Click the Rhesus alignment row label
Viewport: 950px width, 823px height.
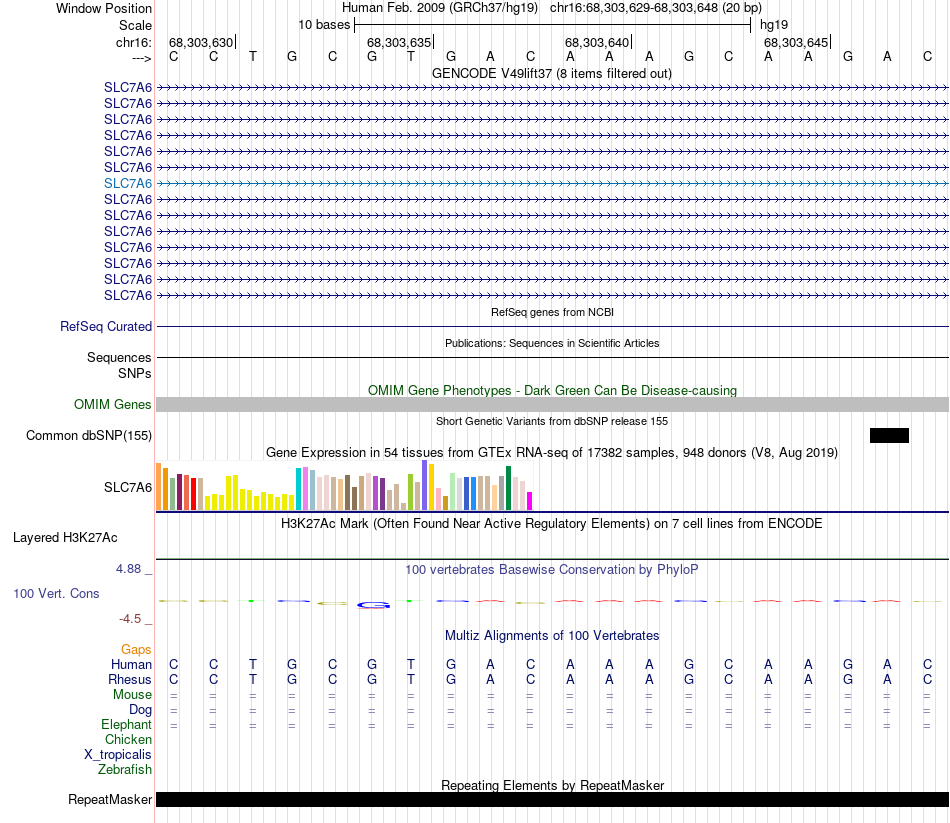click(x=130, y=679)
